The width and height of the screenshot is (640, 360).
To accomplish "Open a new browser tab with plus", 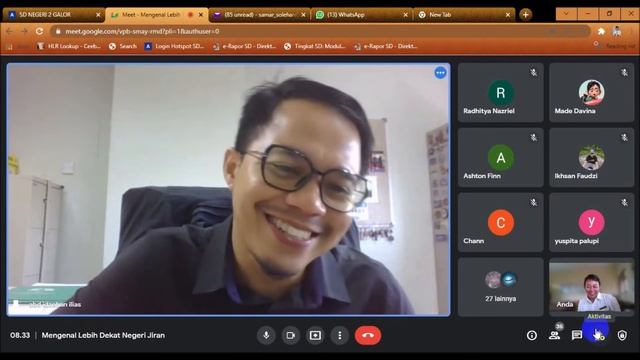I will [x=526, y=15].
